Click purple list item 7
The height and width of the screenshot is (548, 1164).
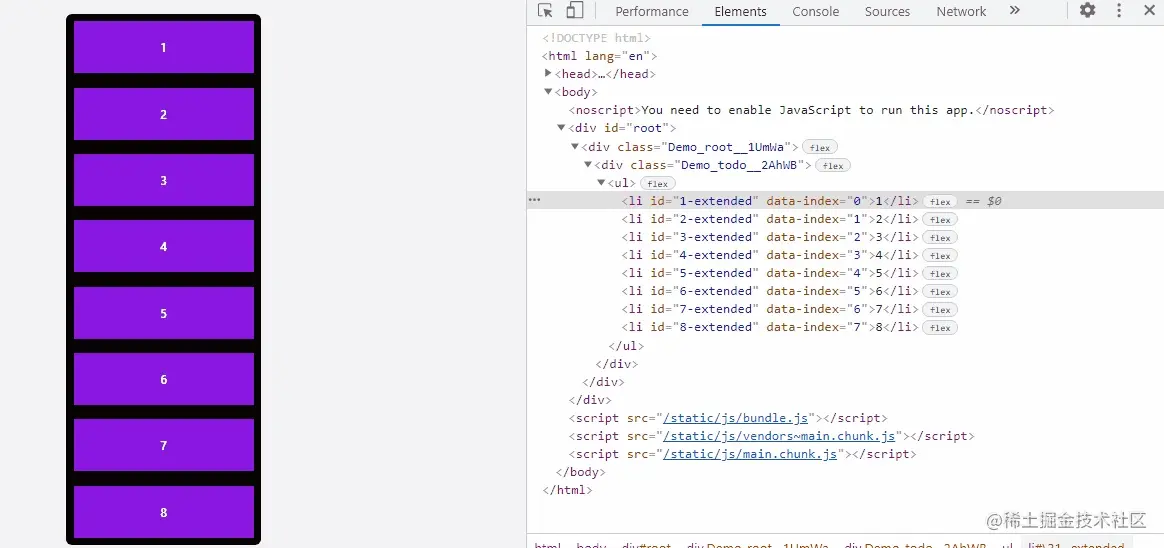tap(163, 445)
